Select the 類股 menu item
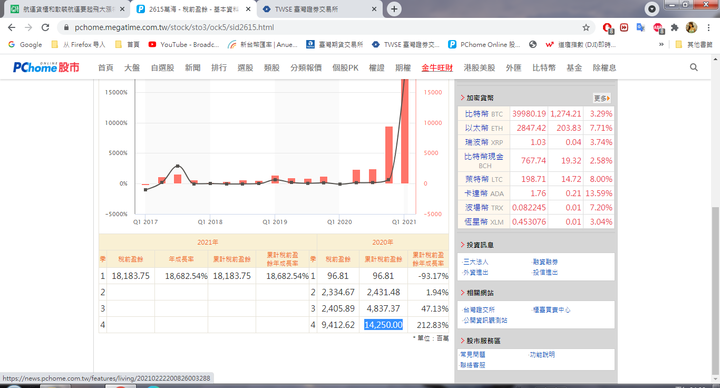720x388 pixels. pyautogui.click(x=272, y=67)
